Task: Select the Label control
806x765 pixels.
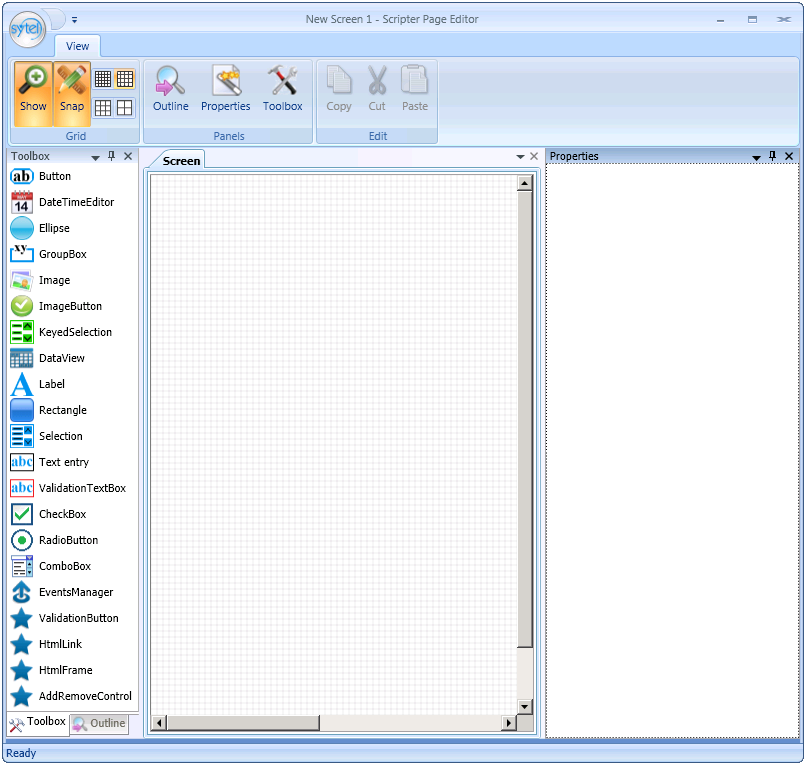Action: [72, 384]
